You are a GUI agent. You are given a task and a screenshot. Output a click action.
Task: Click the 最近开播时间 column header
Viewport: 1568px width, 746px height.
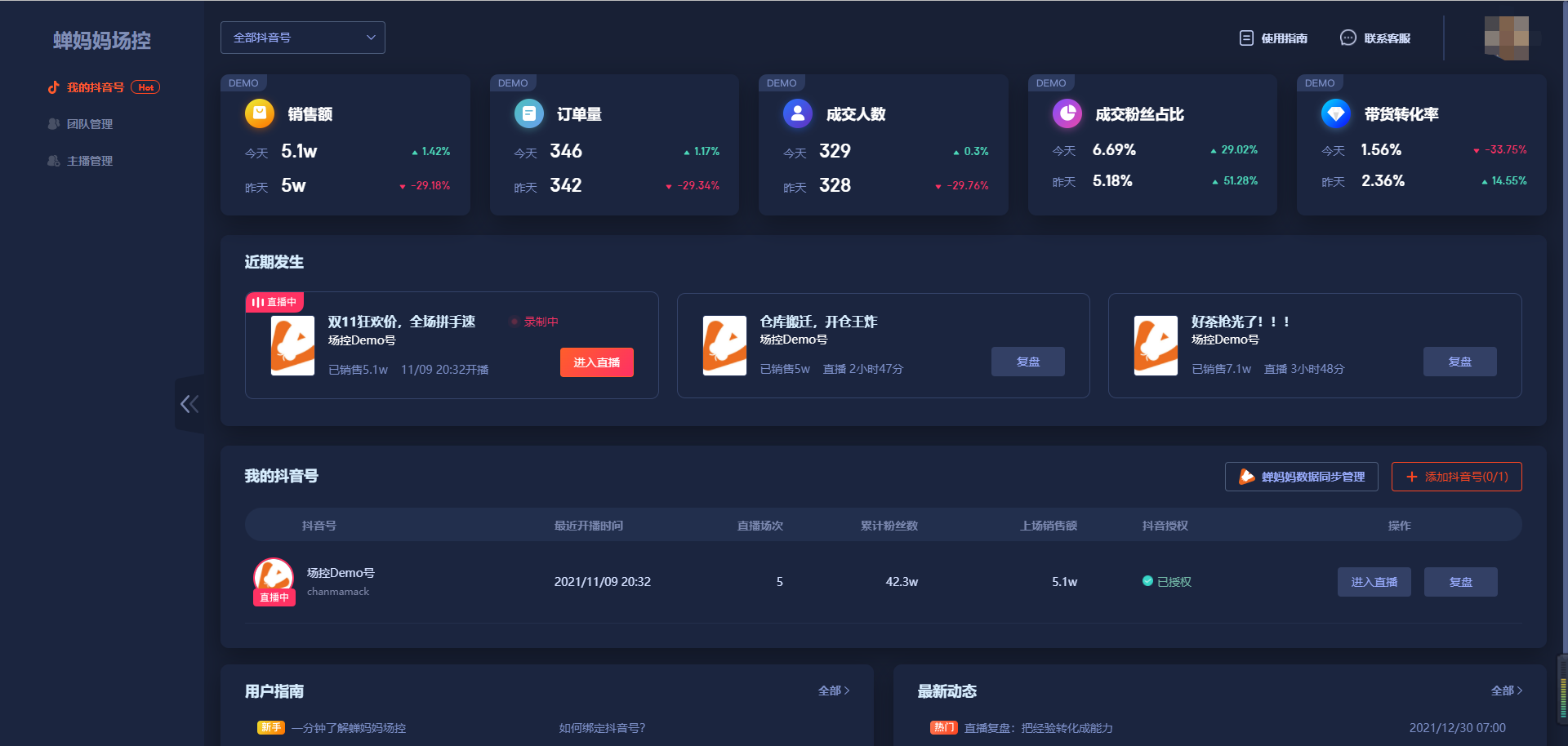[x=589, y=526]
